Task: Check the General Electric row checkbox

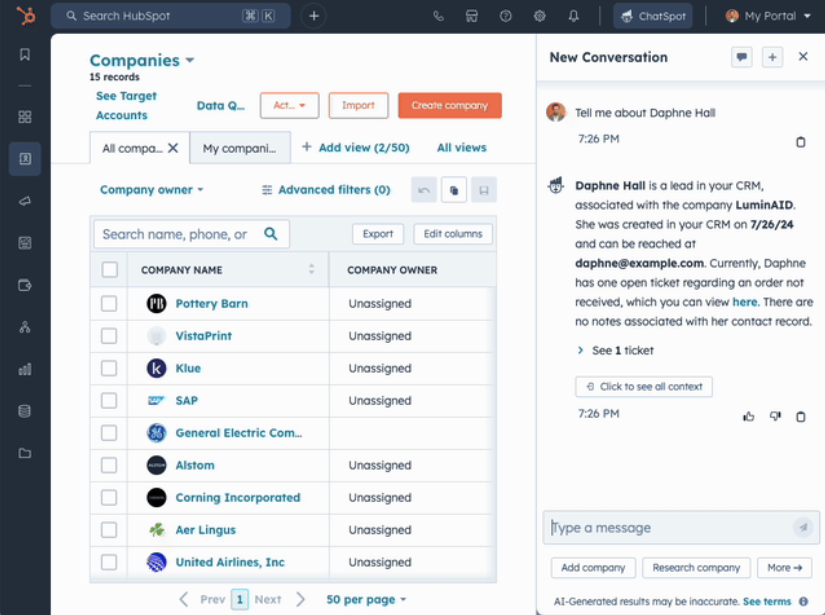Action: pyautogui.click(x=109, y=433)
